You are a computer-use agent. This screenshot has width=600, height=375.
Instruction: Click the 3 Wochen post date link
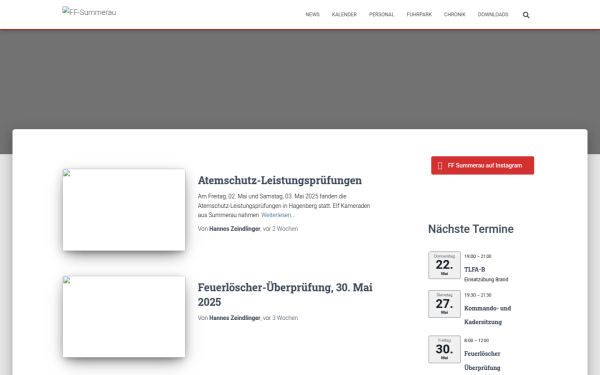tap(285, 318)
